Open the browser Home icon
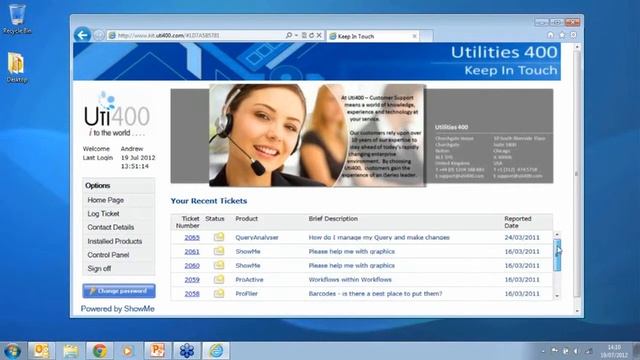 tap(550, 35)
